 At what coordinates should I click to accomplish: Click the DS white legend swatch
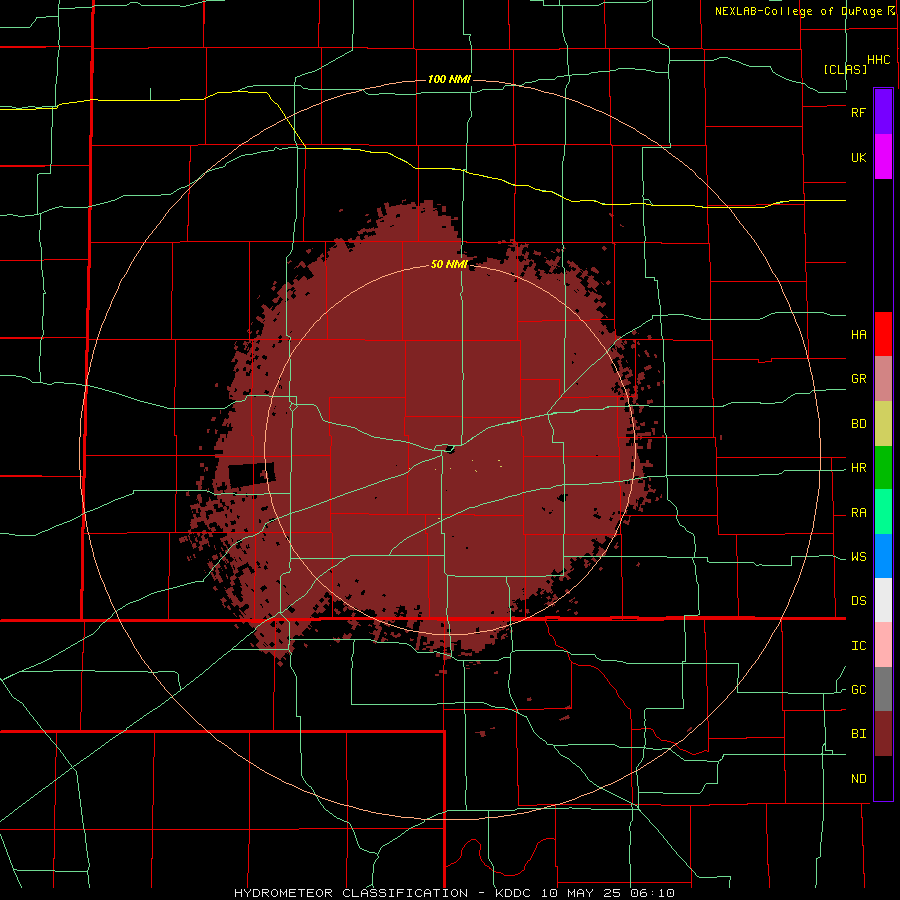(x=883, y=600)
